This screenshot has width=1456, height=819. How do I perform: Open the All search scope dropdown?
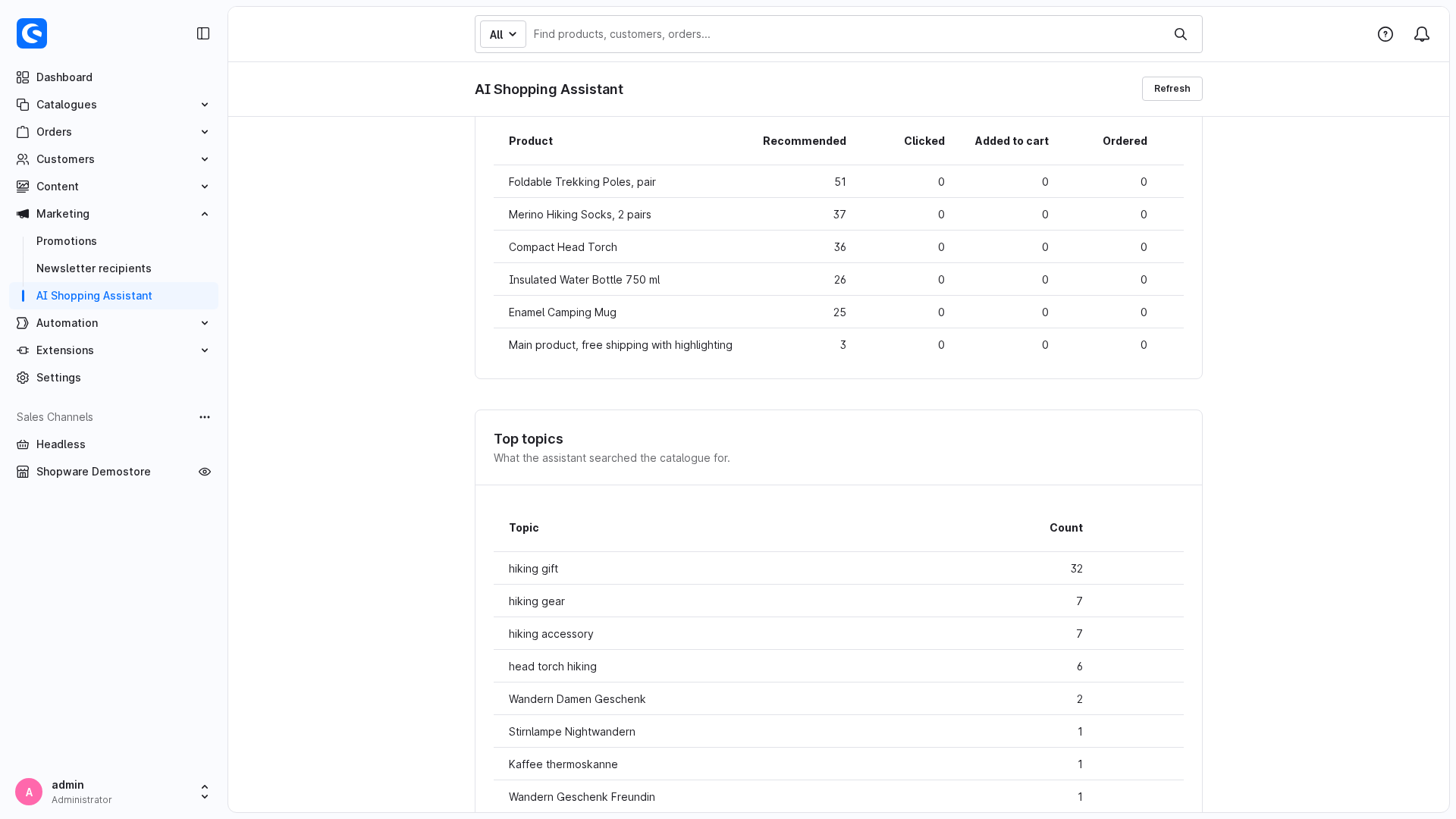point(503,34)
